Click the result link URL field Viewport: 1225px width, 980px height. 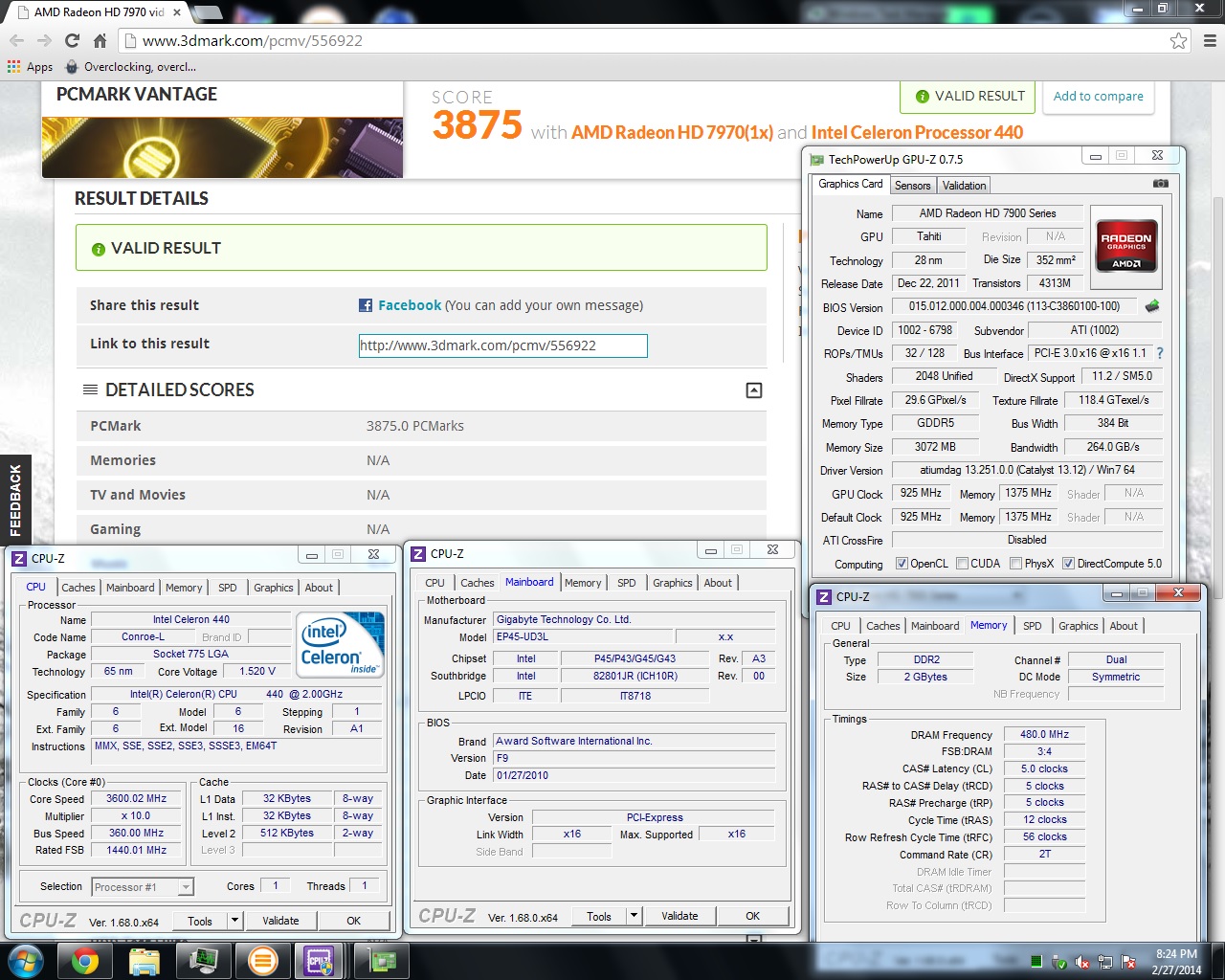click(503, 345)
